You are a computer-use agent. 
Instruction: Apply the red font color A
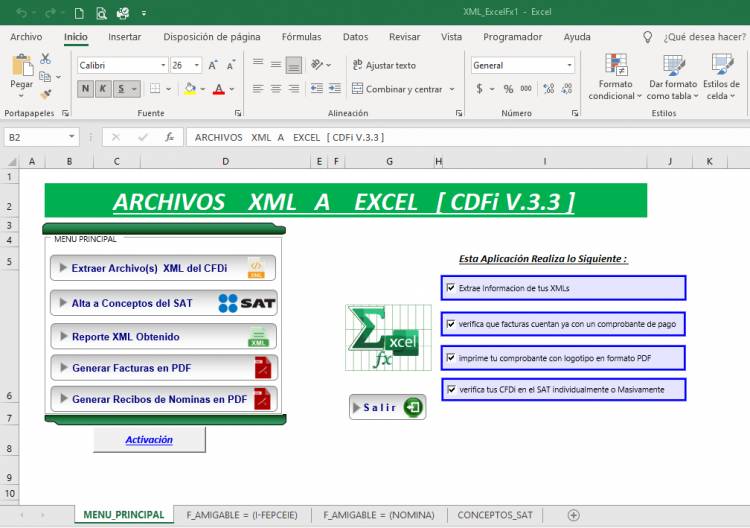pyautogui.click(x=219, y=88)
